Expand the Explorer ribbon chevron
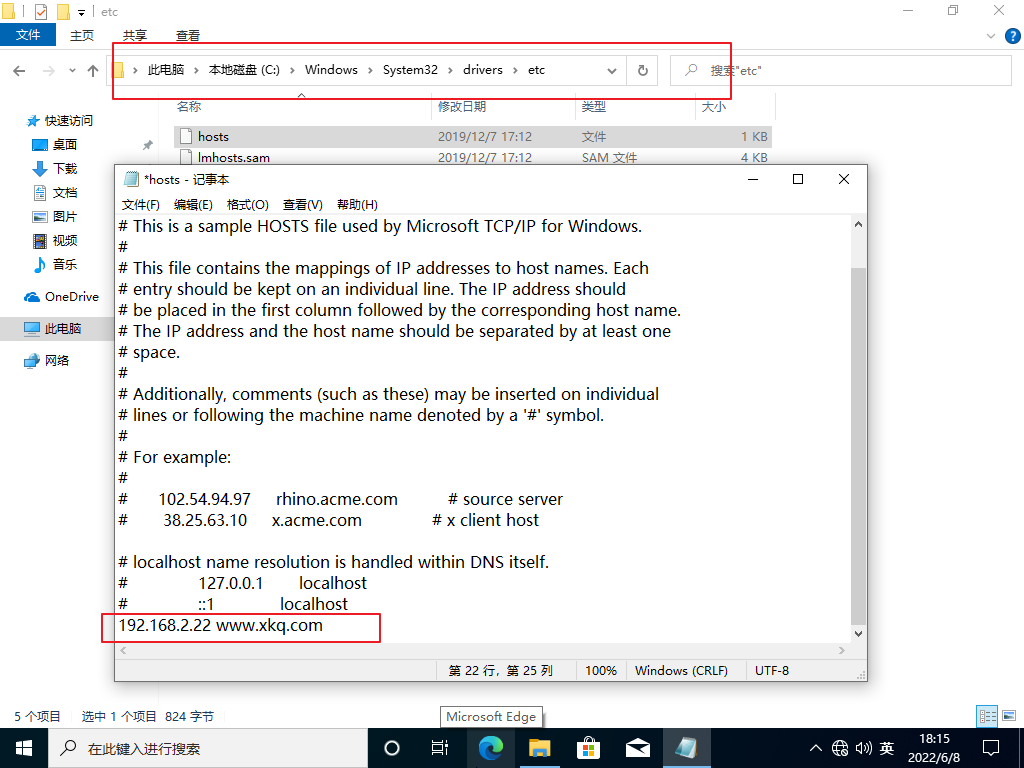 (991, 36)
